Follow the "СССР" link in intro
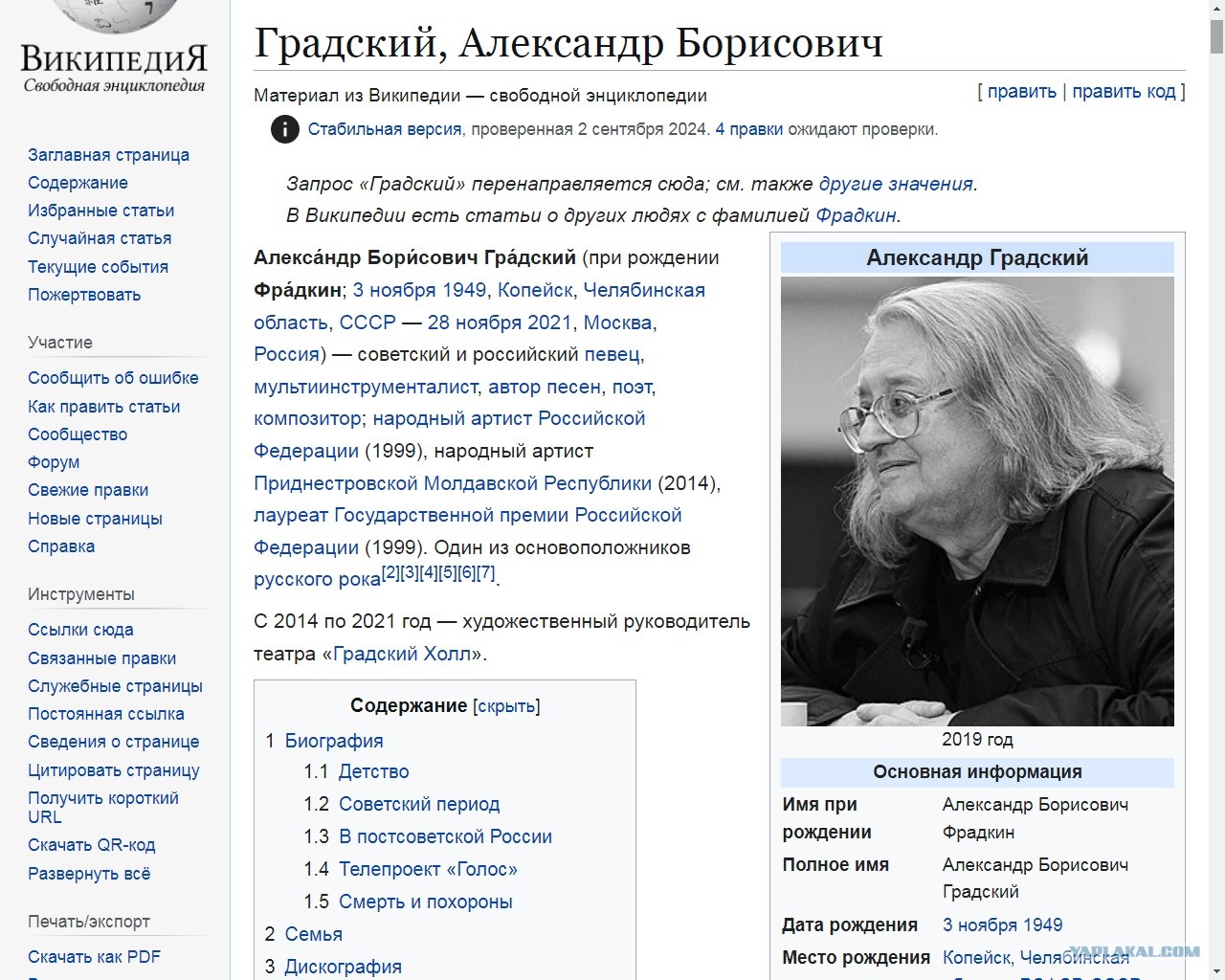Screen dimensions: 1225x980 point(367,323)
